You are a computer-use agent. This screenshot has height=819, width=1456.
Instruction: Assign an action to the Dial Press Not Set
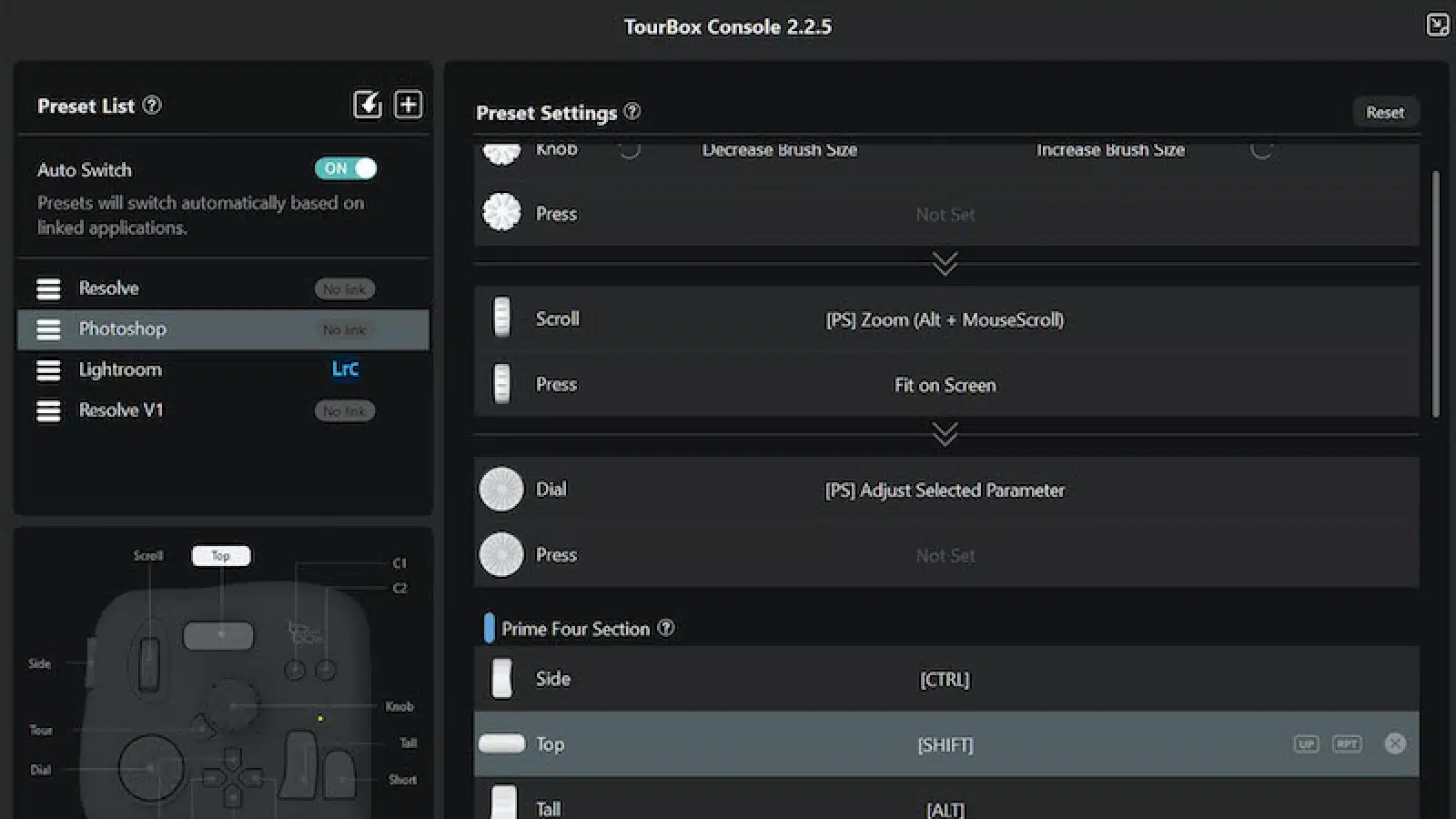coord(945,555)
